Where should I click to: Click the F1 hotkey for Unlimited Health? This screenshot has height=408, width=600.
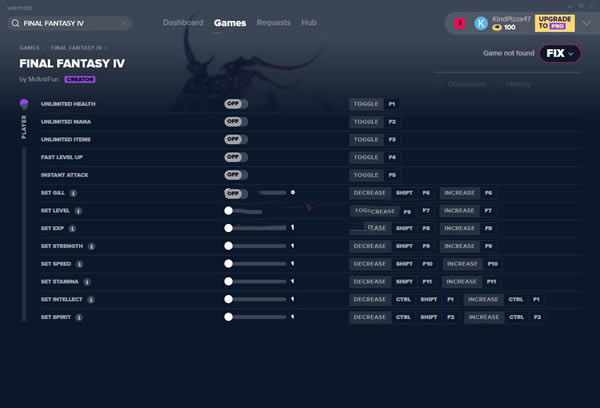392,104
